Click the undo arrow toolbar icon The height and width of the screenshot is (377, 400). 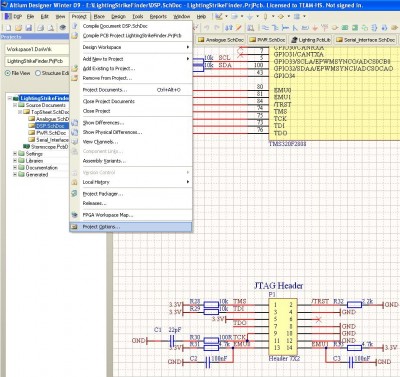207,28
